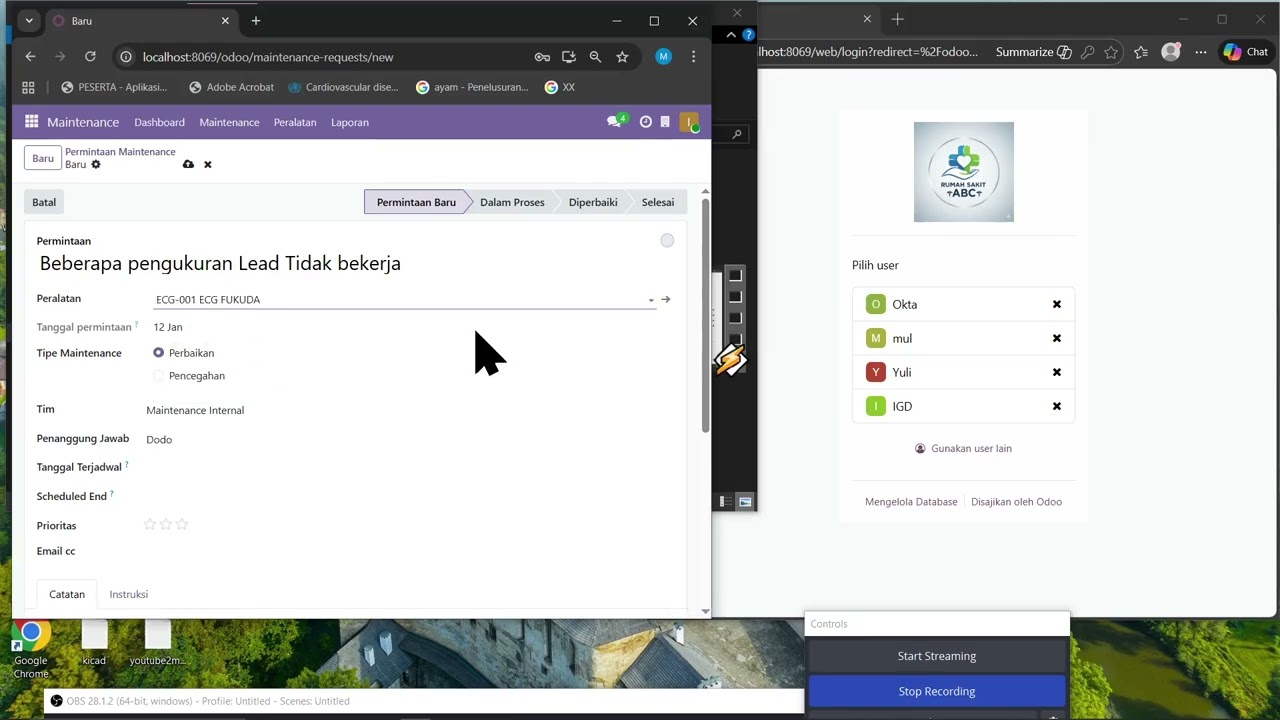Set stage to Dalam Proses

(x=512, y=202)
